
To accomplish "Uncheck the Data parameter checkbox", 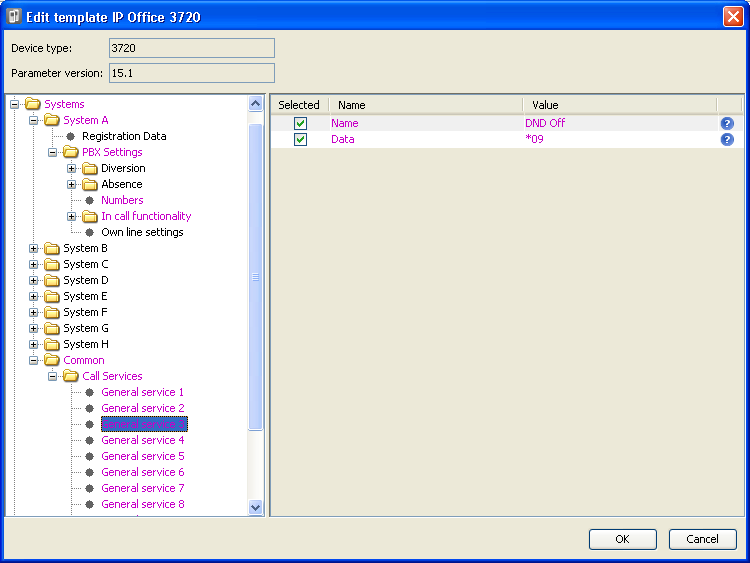I will pyautogui.click(x=300, y=140).
